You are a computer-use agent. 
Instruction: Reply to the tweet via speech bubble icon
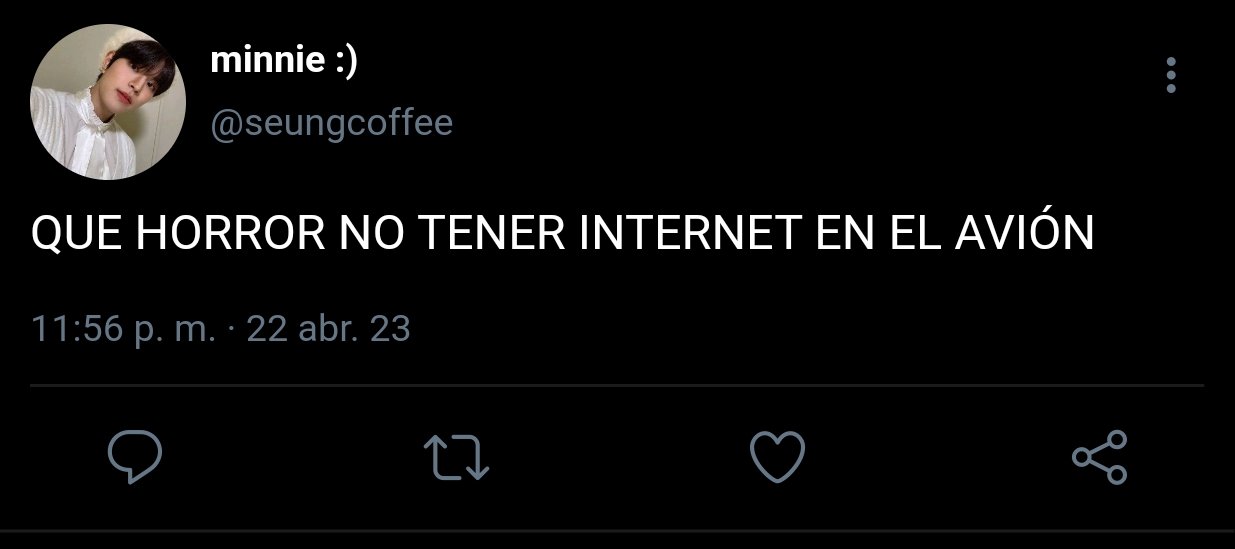(x=135, y=457)
